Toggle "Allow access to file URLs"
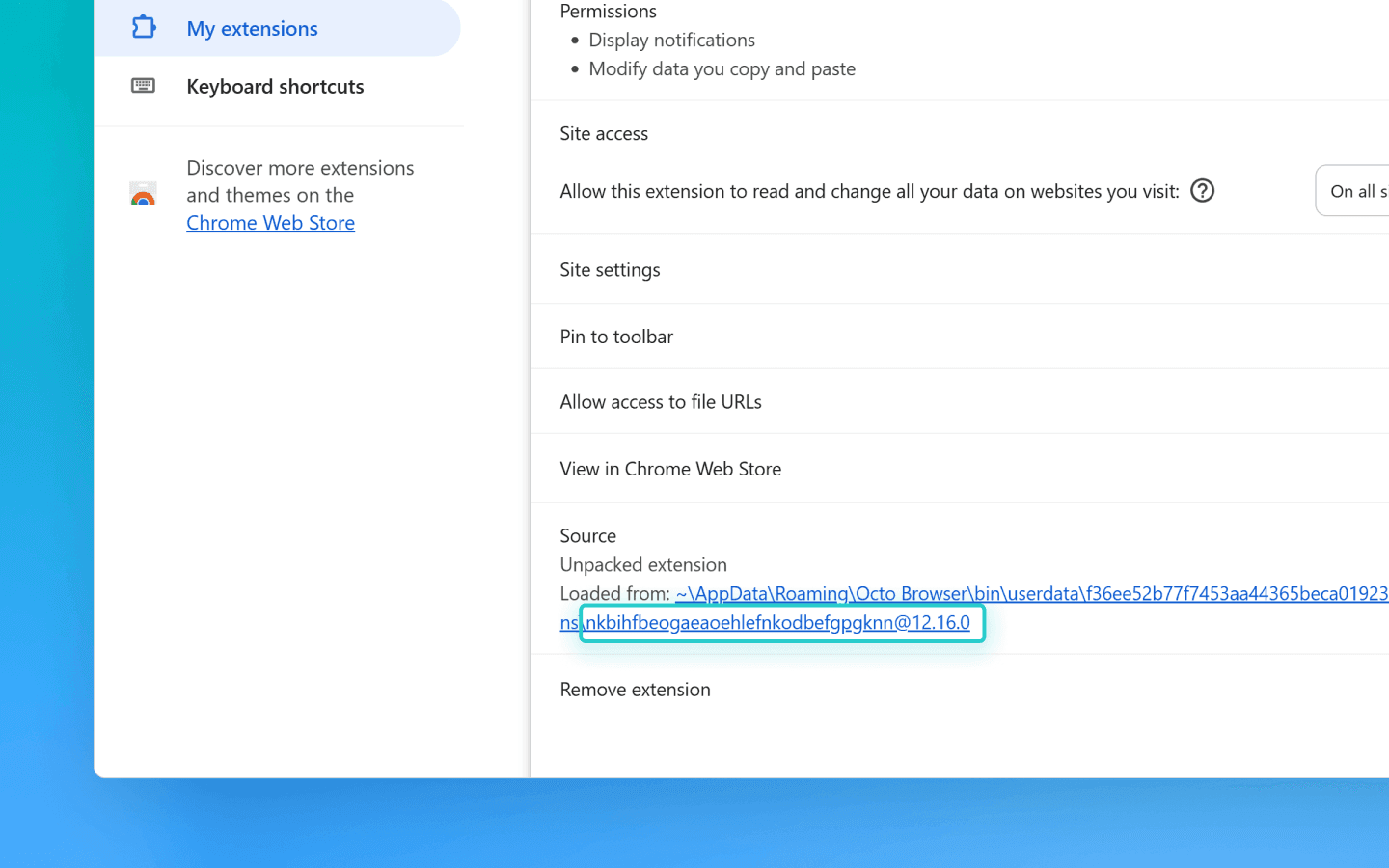The image size is (1389, 868). click(x=661, y=401)
